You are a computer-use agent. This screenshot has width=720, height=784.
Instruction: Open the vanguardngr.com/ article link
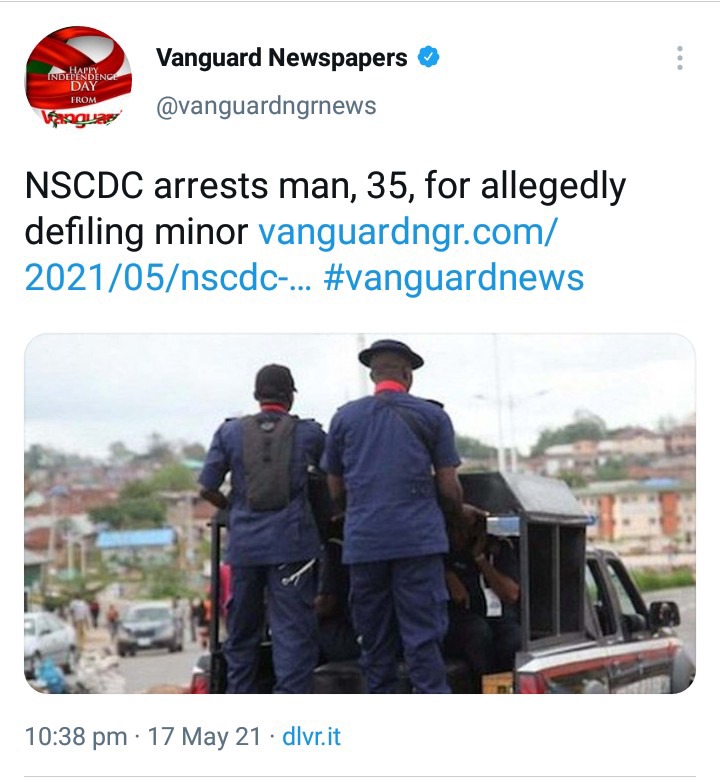pos(406,232)
